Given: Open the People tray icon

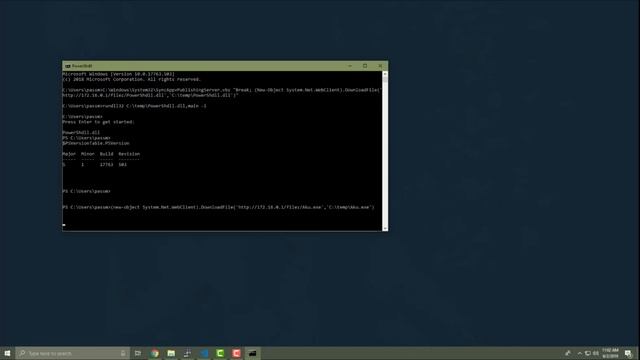Looking at the screenshot, I should (x=568, y=353).
